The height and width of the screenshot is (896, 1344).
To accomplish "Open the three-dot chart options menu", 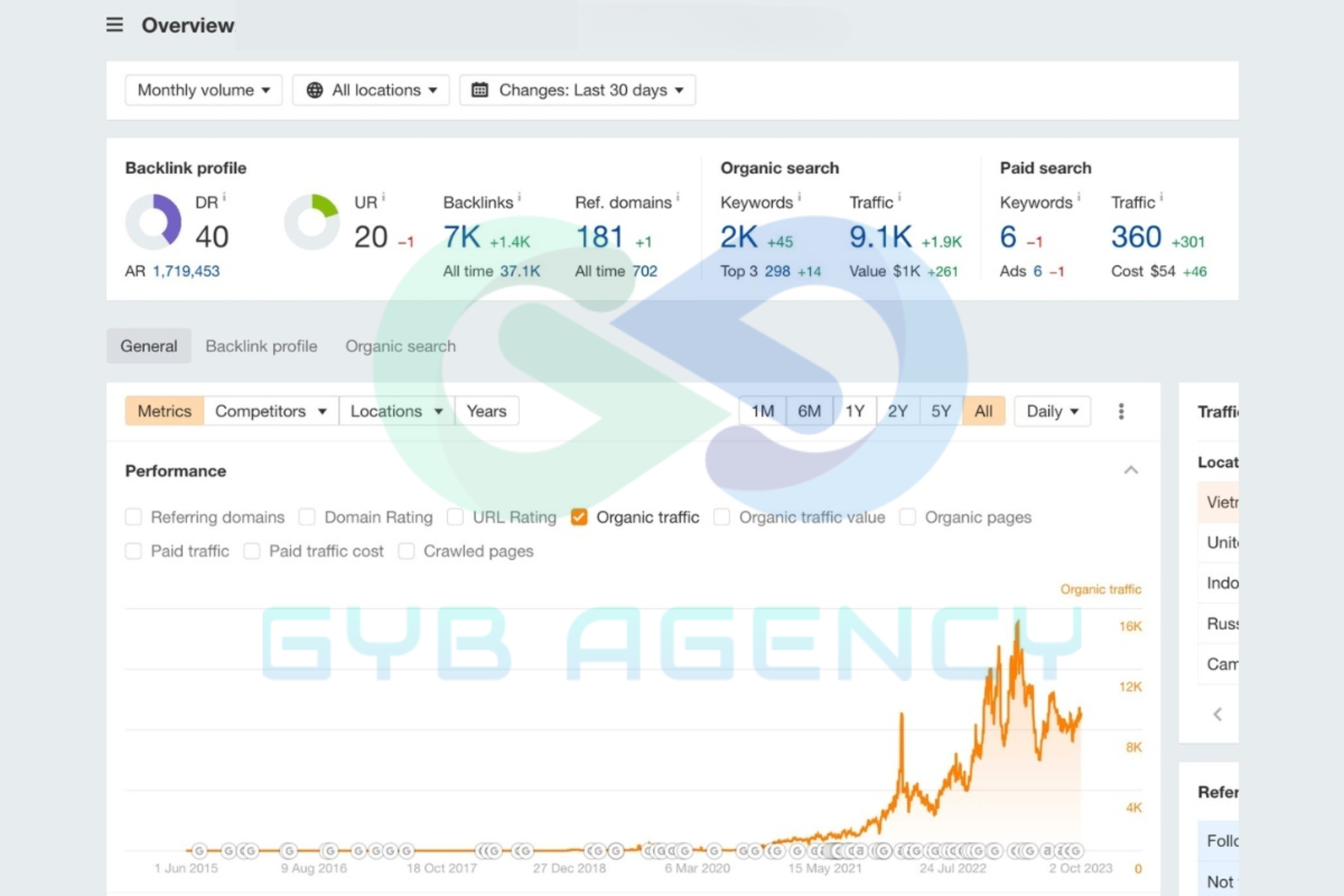I will tap(1121, 411).
